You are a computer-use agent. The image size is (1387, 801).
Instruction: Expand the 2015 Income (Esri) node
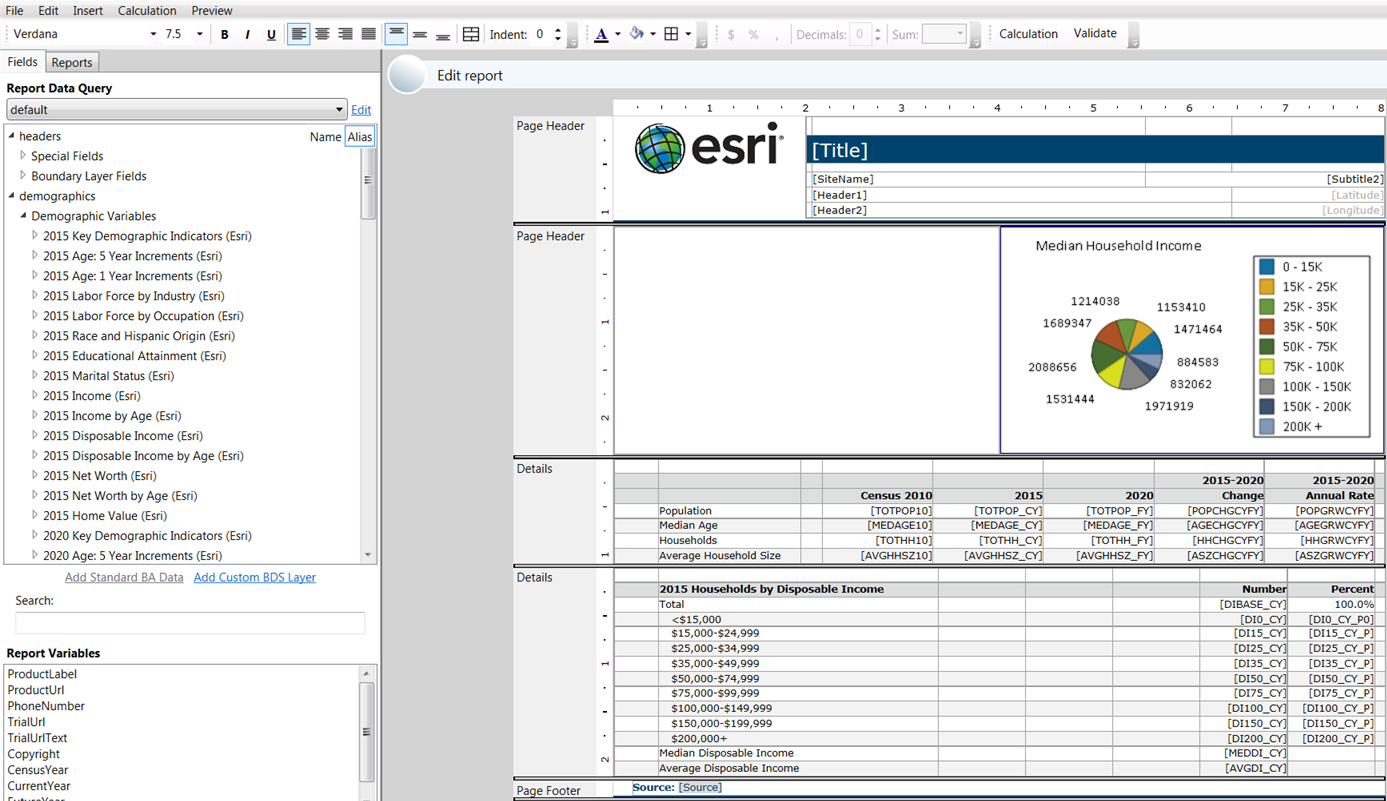tap(35, 396)
